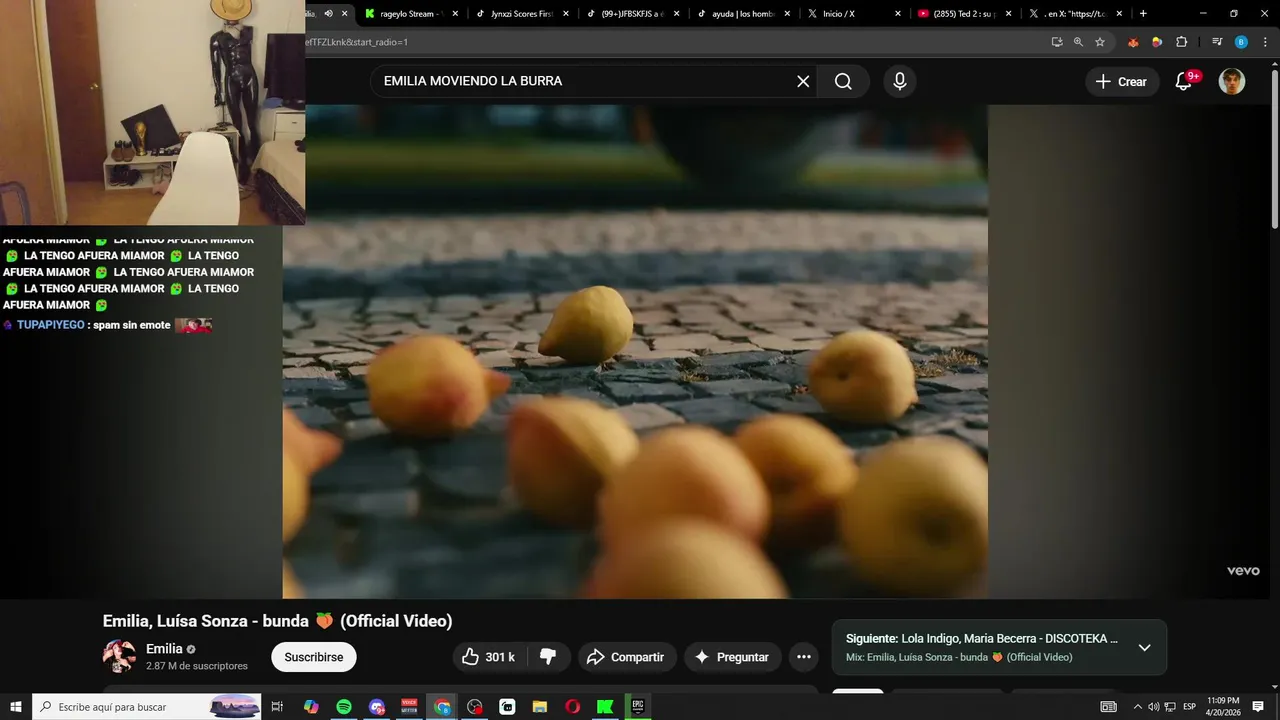Open Copilot from the taskbar

coord(311,707)
